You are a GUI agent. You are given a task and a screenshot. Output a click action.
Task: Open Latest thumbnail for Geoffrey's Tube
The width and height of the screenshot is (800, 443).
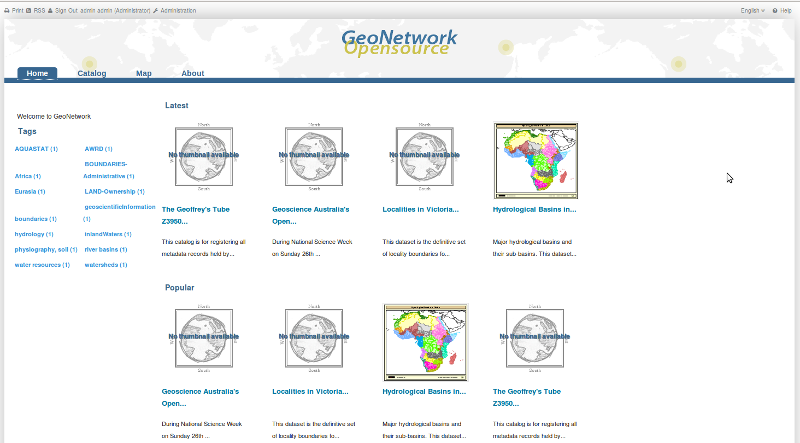[x=204, y=157]
